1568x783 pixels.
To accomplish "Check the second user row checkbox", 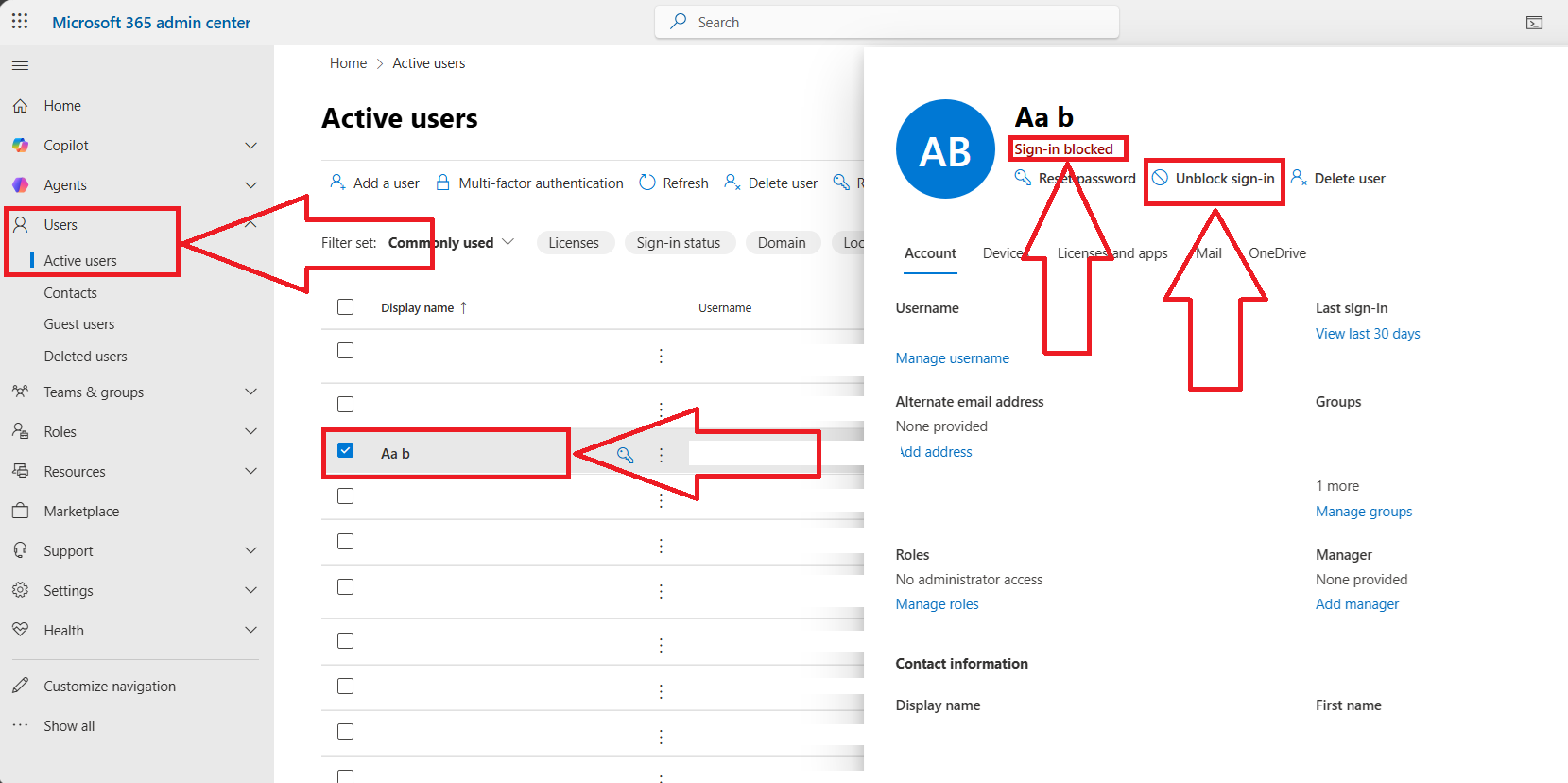I will click(345, 404).
